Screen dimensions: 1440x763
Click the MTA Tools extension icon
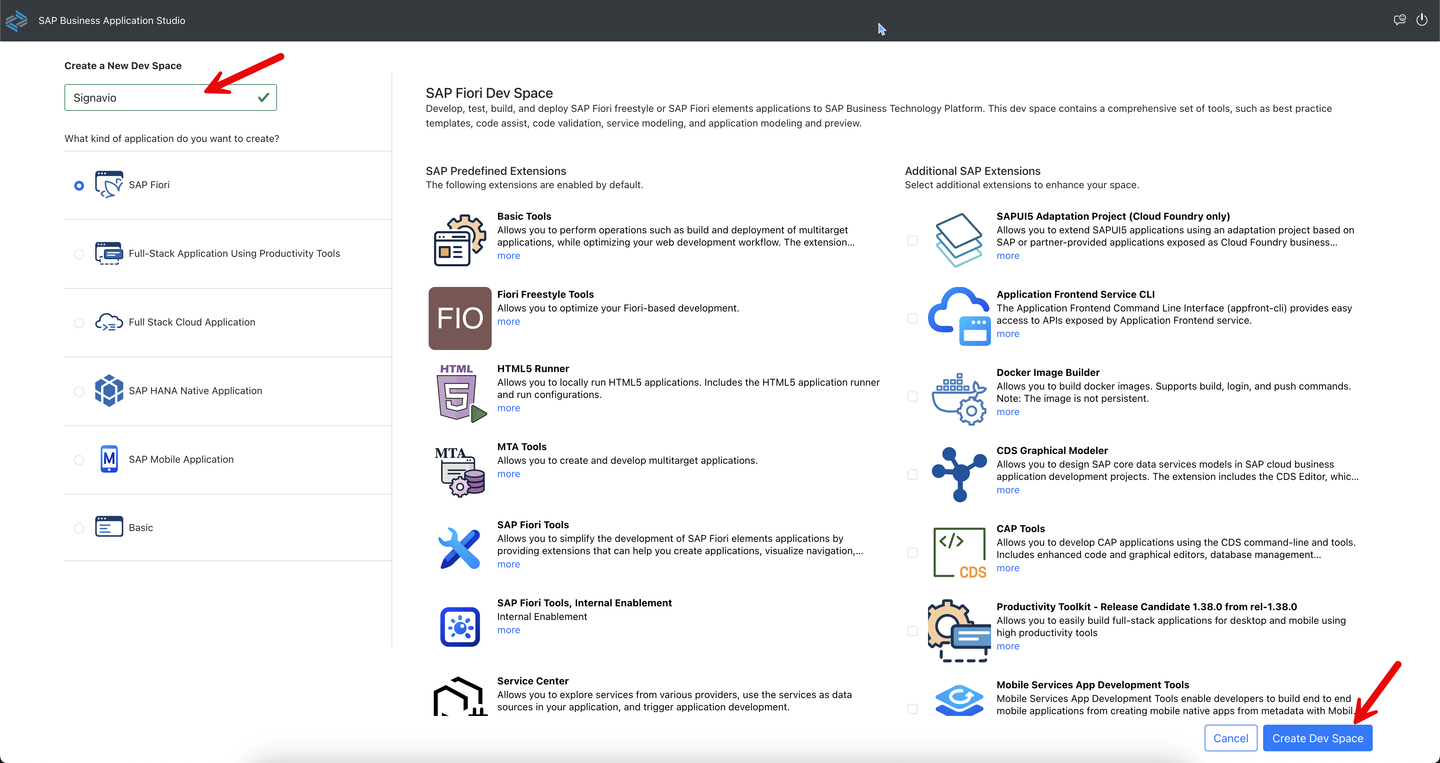pos(460,472)
